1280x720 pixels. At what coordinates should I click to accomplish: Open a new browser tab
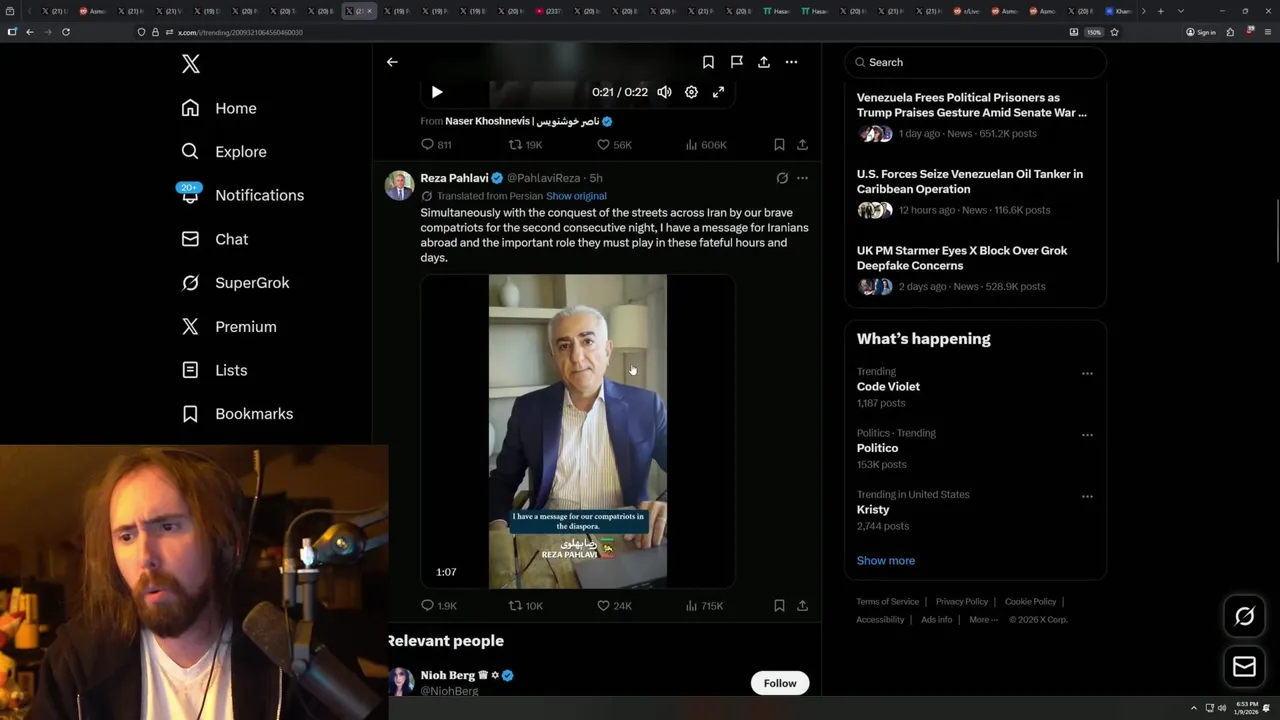pos(1160,11)
